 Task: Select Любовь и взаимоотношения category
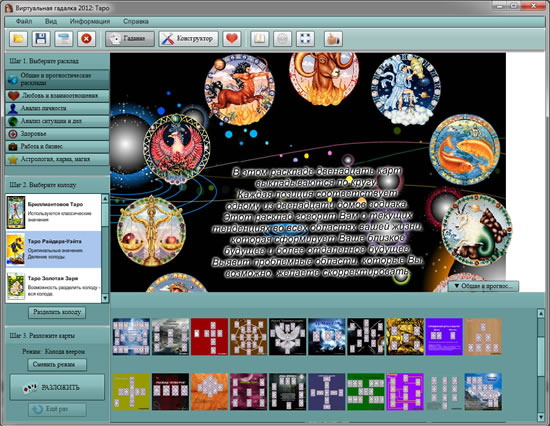tap(58, 95)
